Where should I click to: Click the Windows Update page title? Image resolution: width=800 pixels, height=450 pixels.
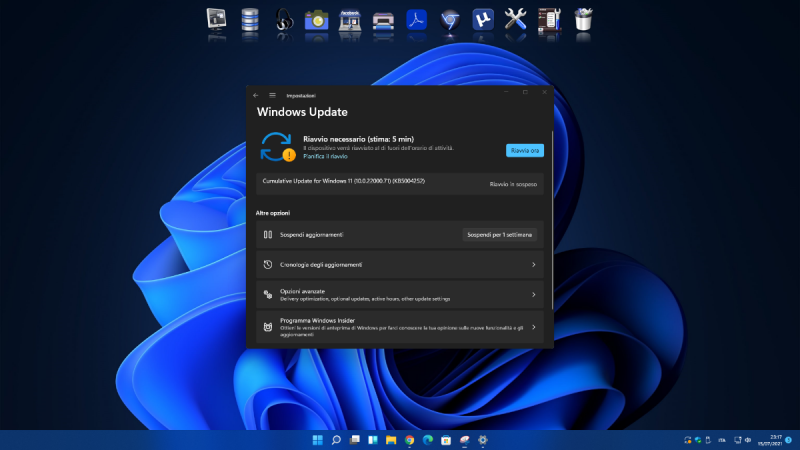[x=302, y=112]
